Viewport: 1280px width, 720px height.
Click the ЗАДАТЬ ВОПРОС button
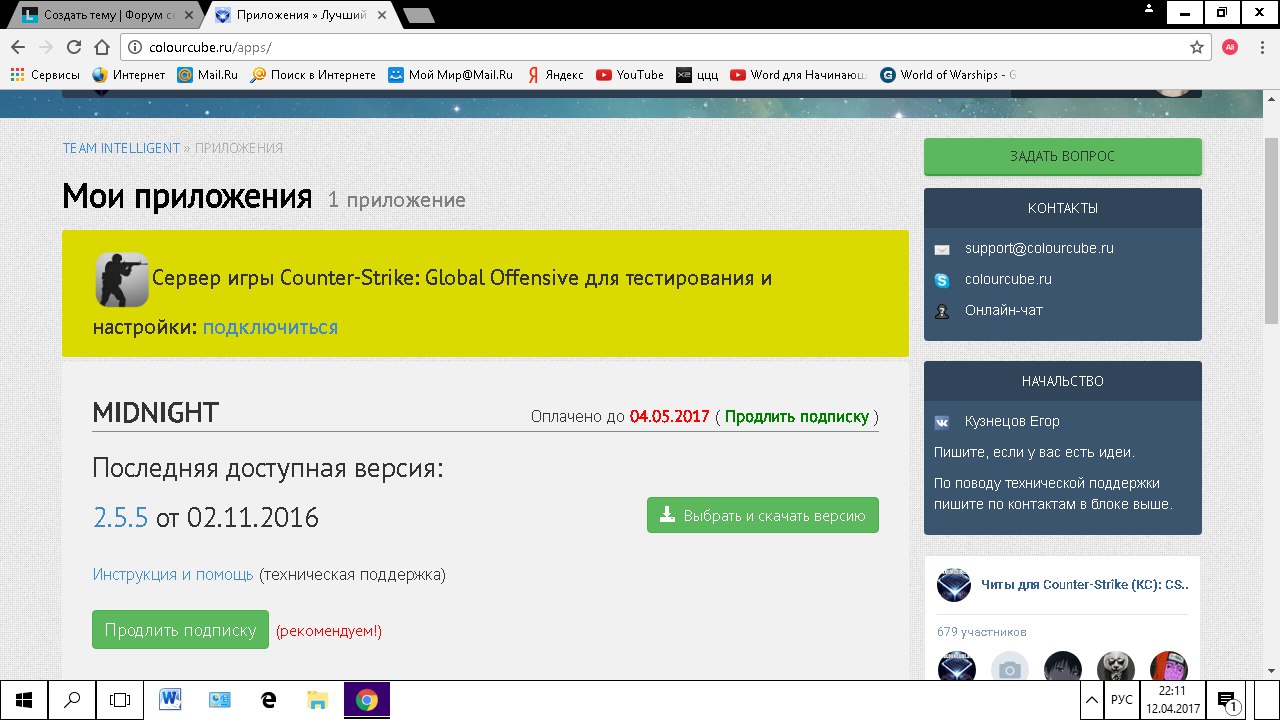pos(1063,157)
